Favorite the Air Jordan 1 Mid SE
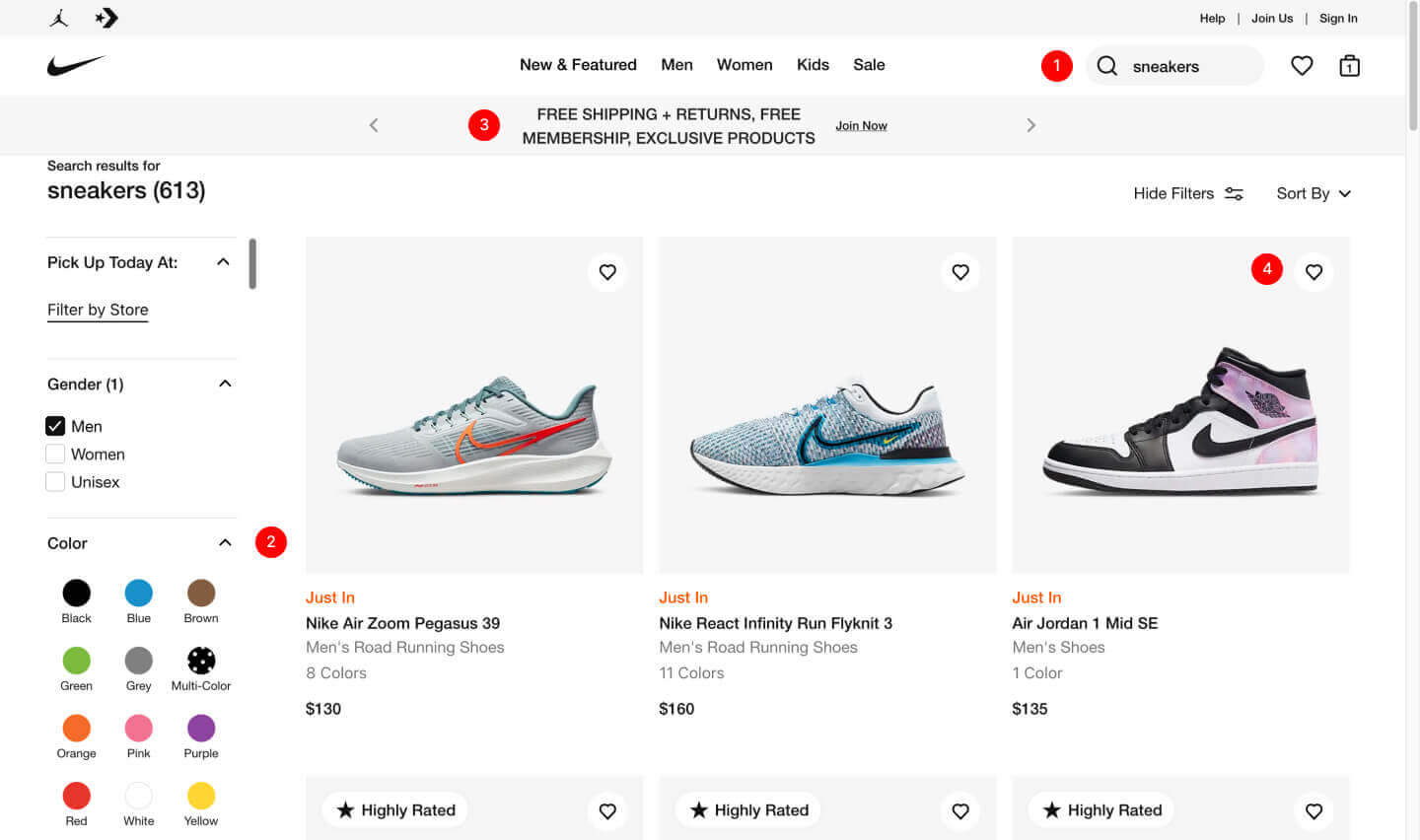Screen dimensions: 1420x840 click(x=1313, y=272)
